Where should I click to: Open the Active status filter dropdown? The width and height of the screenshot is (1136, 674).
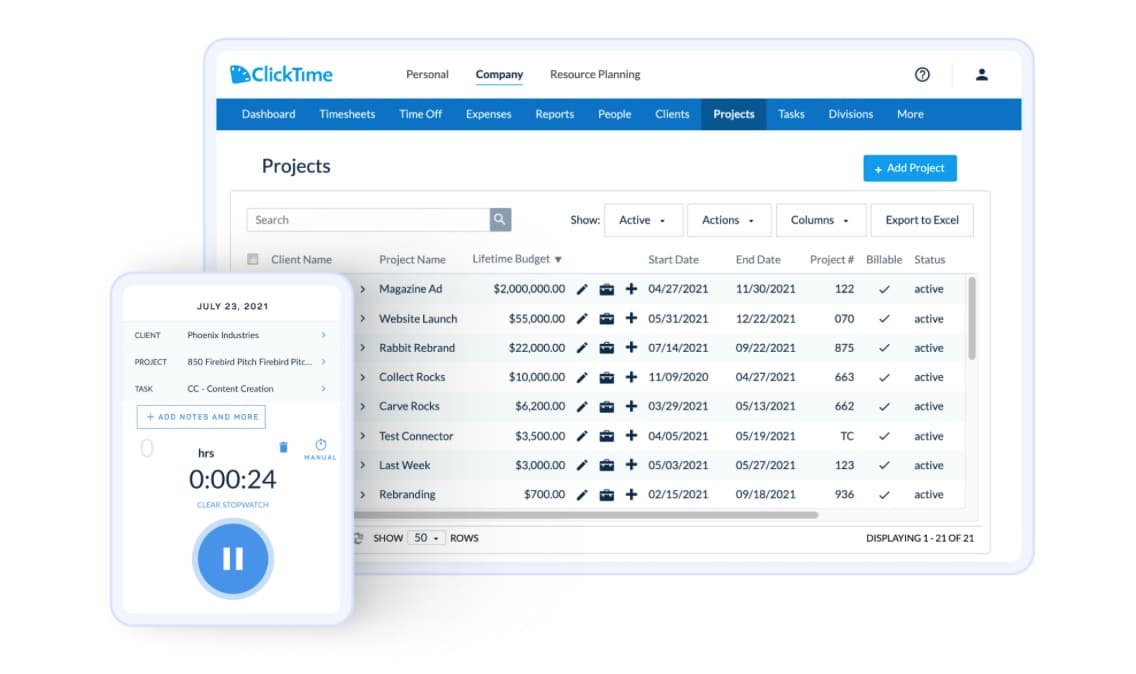643,219
